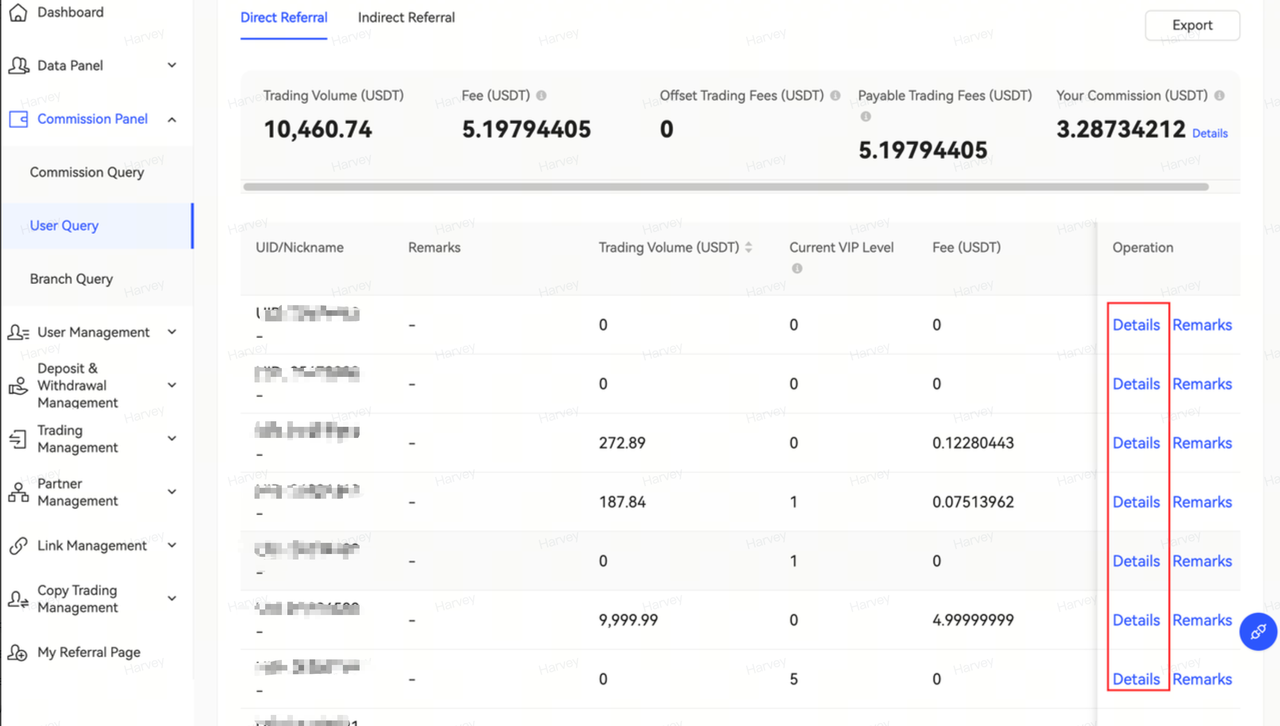Click the User Management icon
This screenshot has width=1280, height=726.
(x=18, y=333)
